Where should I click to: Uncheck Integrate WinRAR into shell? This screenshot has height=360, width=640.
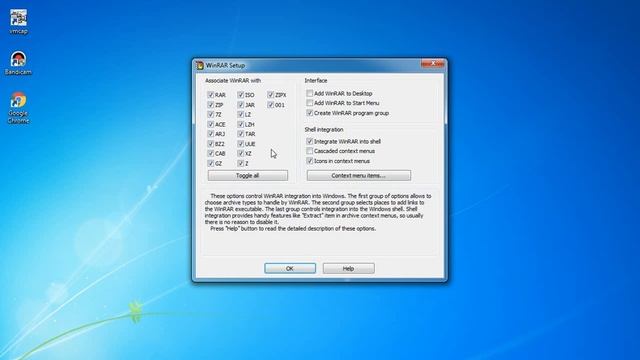(x=309, y=141)
